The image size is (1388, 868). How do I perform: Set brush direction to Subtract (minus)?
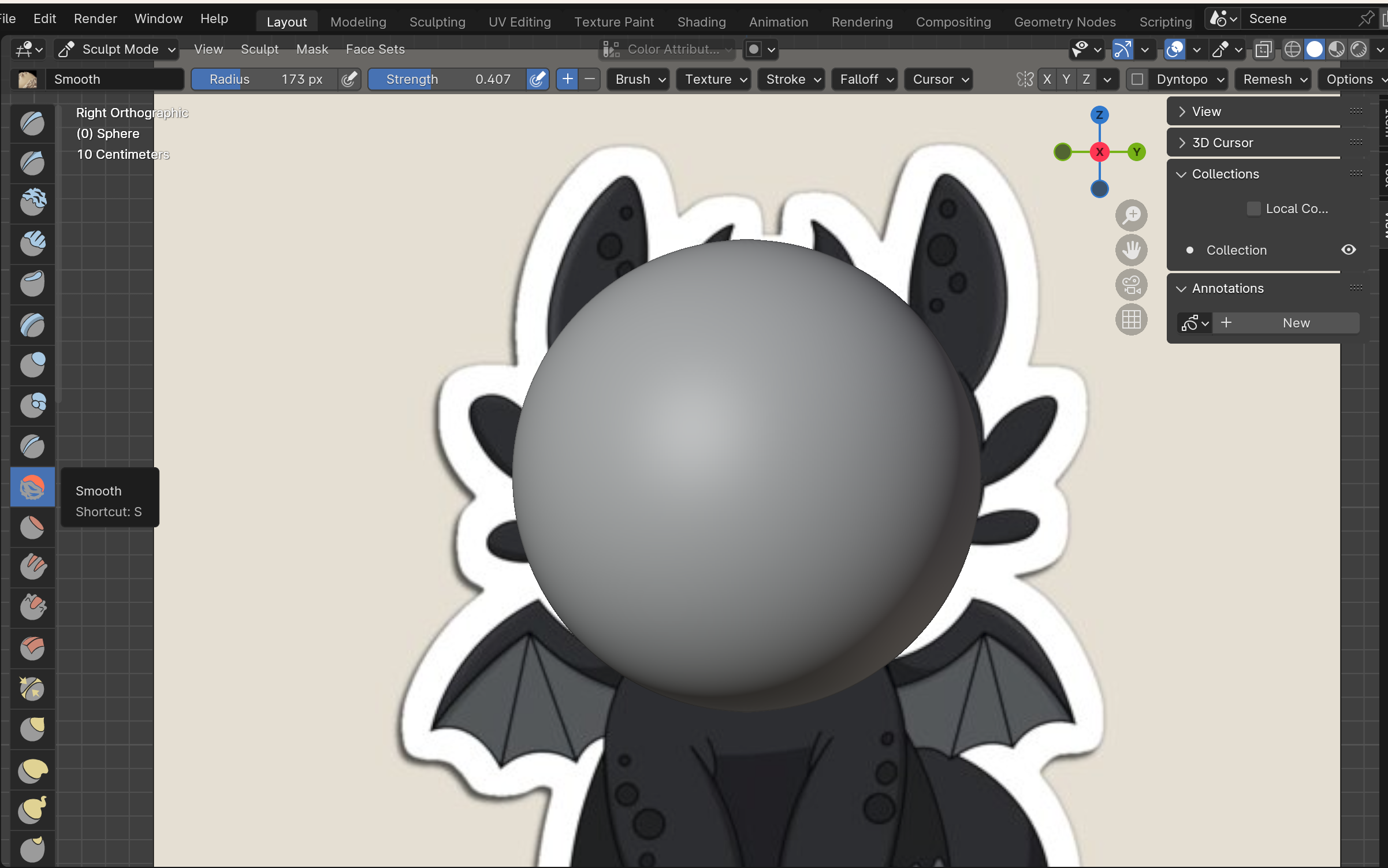[x=590, y=79]
